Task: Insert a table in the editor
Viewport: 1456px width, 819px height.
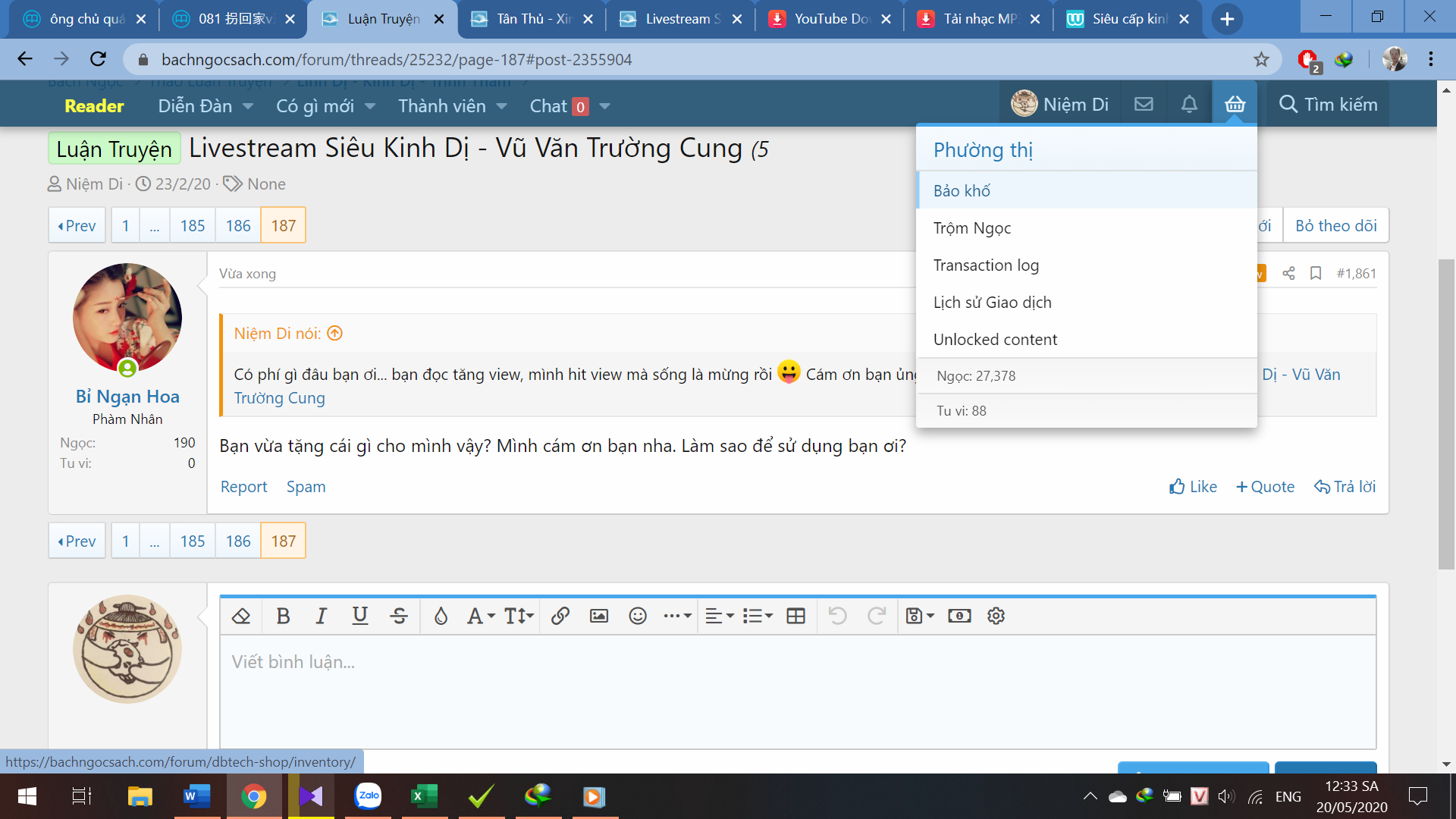Action: click(x=795, y=616)
